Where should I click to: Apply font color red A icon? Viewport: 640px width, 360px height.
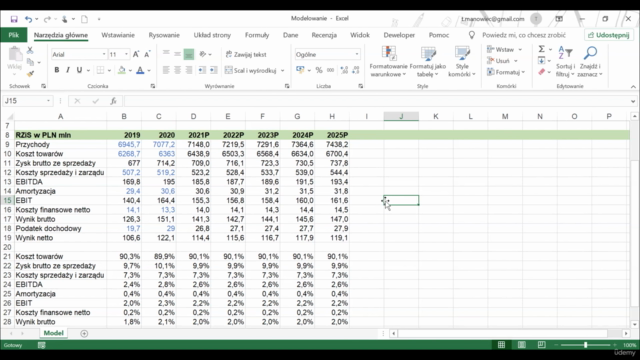click(x=140, y=70)
